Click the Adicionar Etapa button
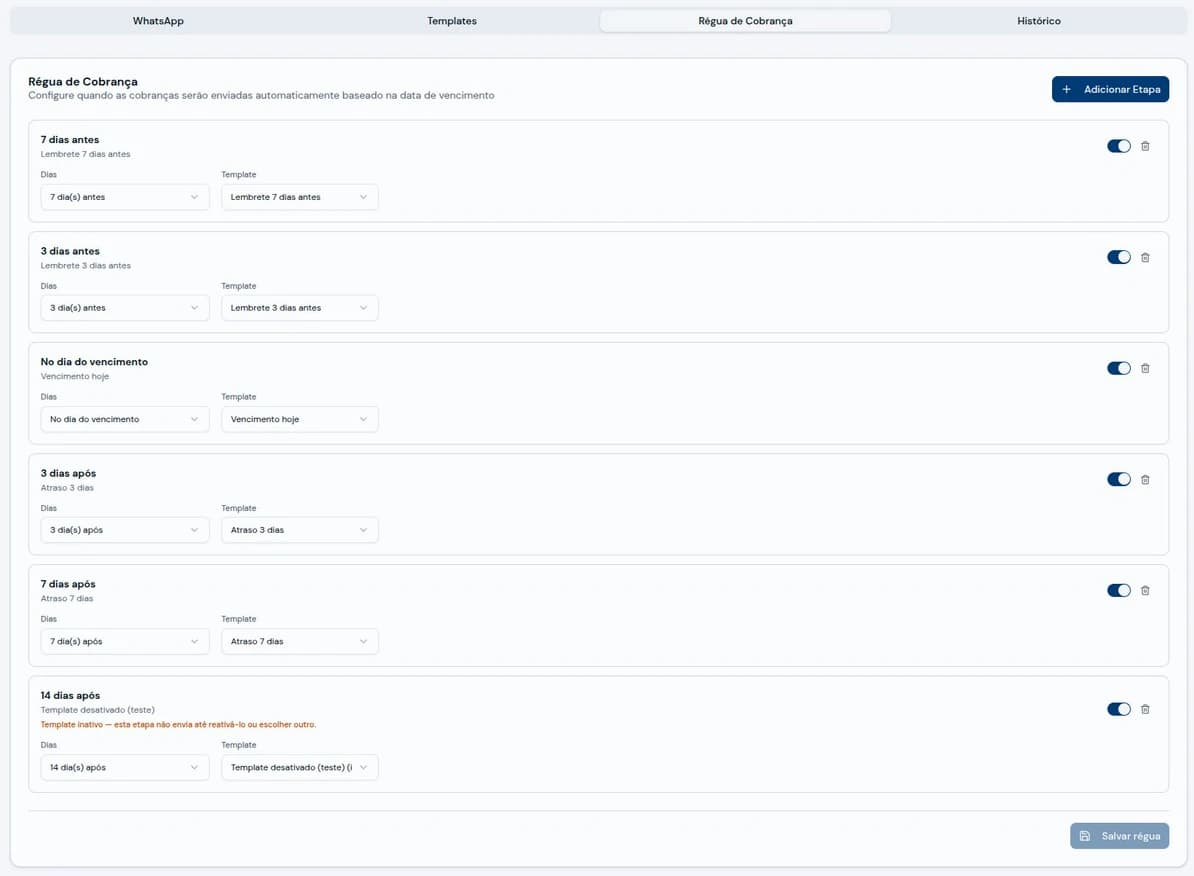The width and height of the screenshot is (1194, 876). click(x=1110, y=89)
